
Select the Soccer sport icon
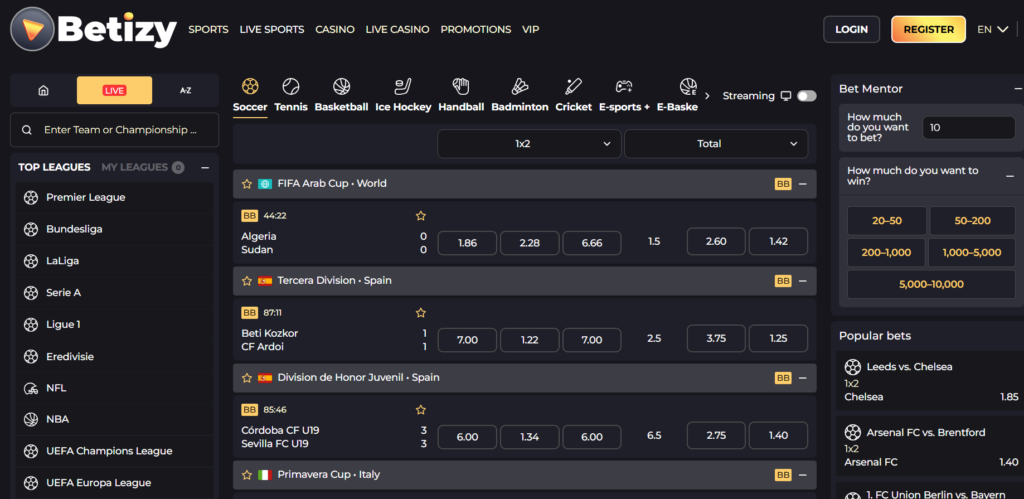tap(250, 86)
